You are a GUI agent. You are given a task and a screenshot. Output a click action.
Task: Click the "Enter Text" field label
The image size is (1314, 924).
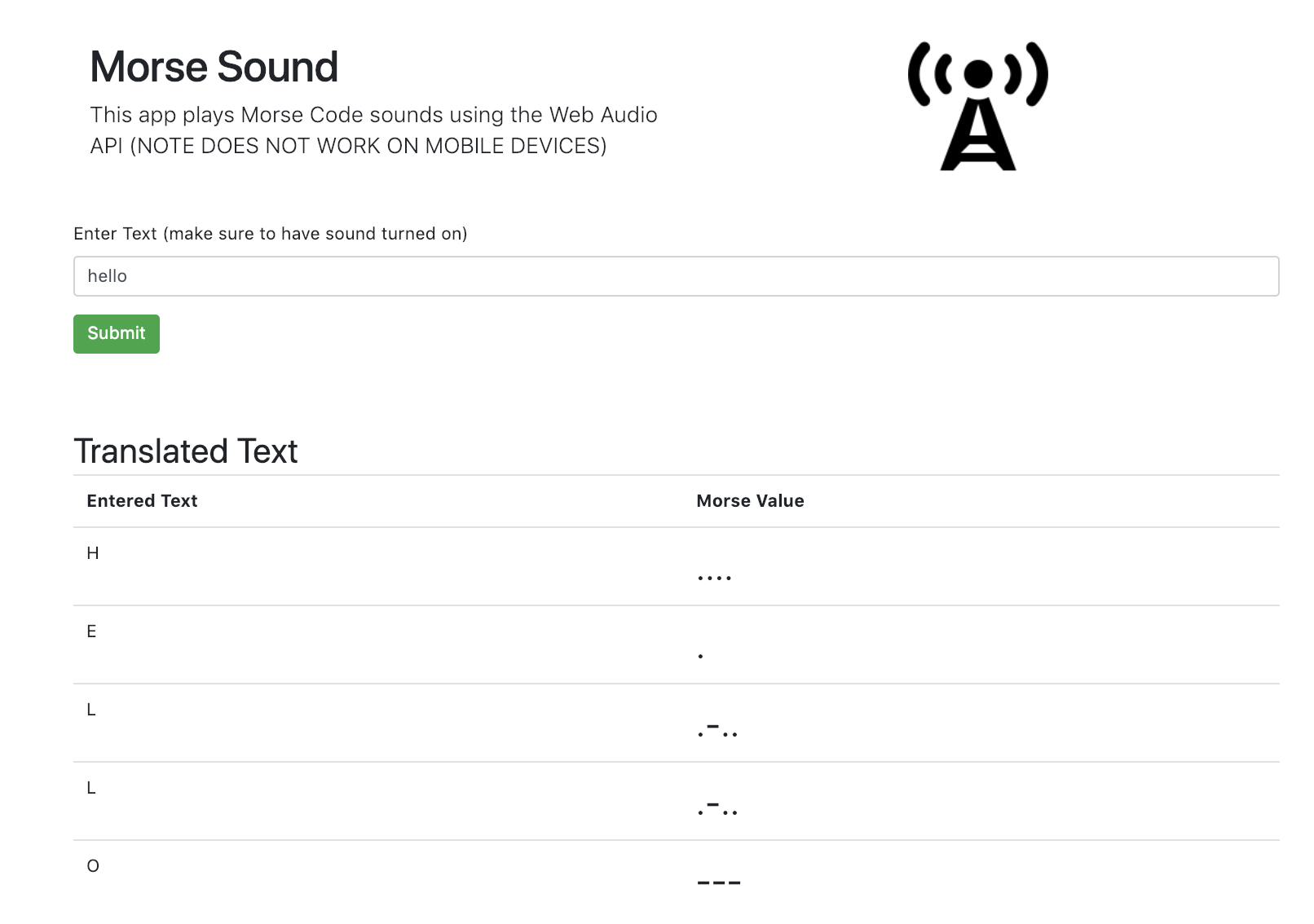pyautogui.click(x=270, y=234)
